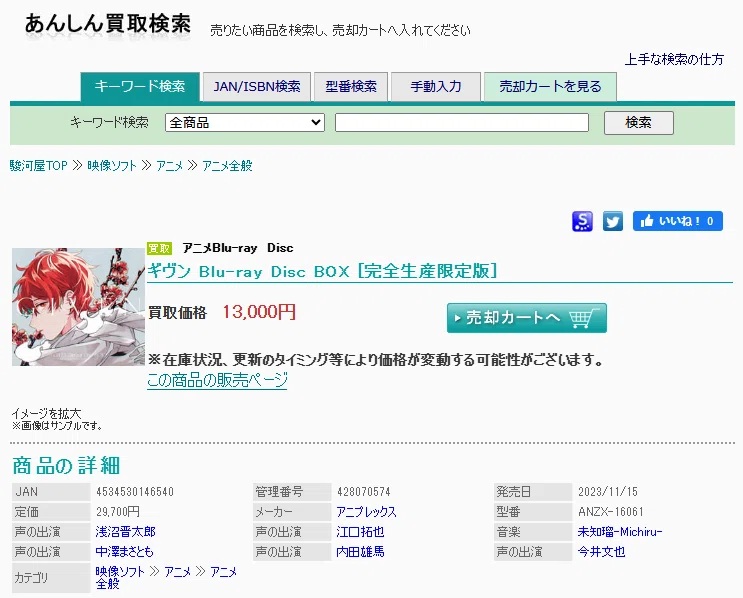This screenshot has height=598, width=743.
Task: Click the blue S share icon
Action: [582, 221]
